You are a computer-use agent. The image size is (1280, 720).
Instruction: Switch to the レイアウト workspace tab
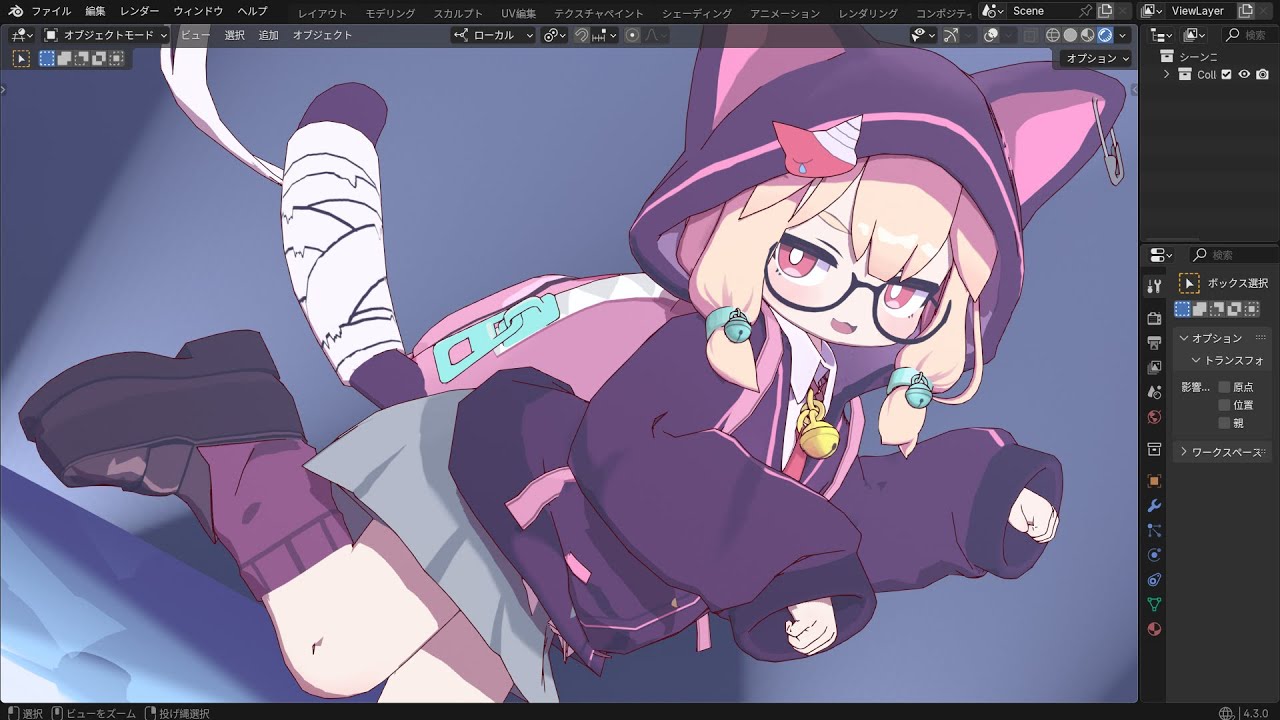[322, 13]
